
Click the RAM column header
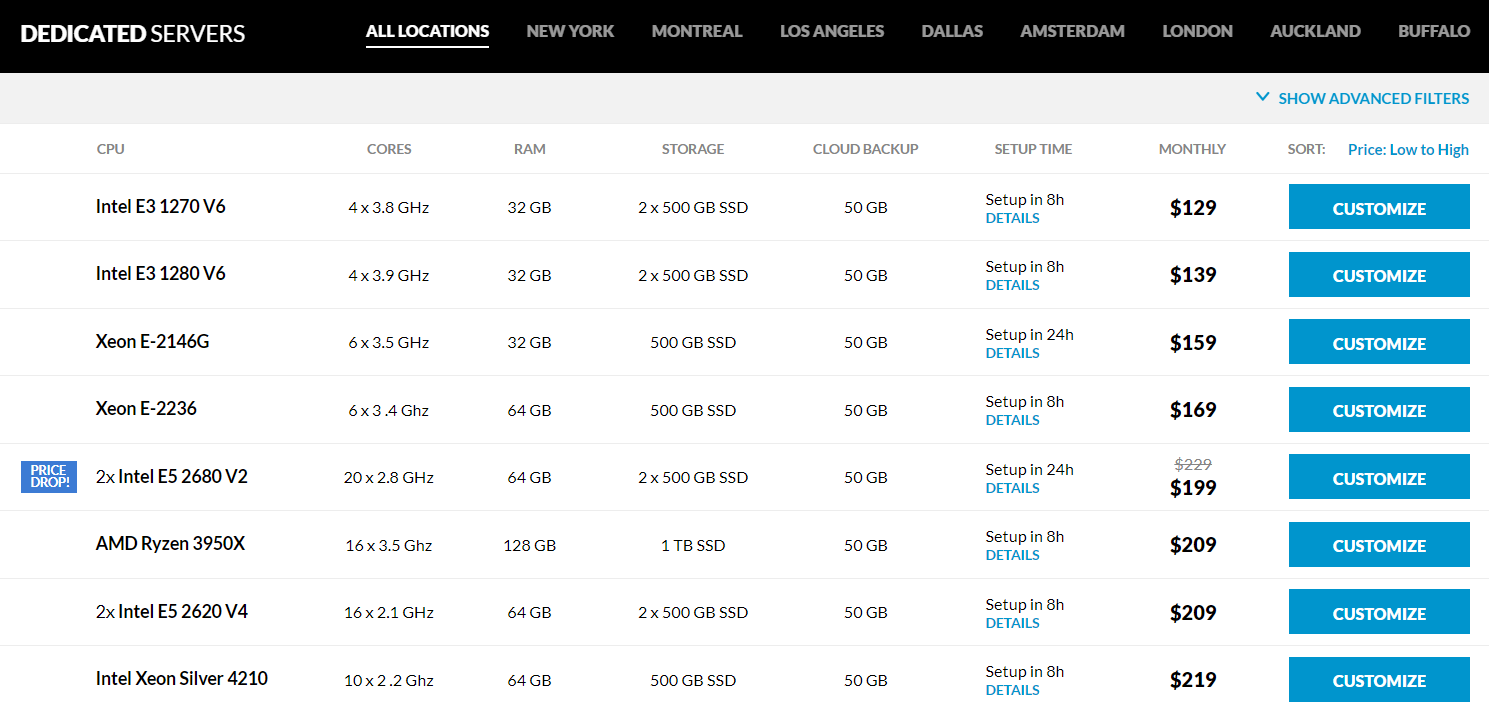[530, 149]
